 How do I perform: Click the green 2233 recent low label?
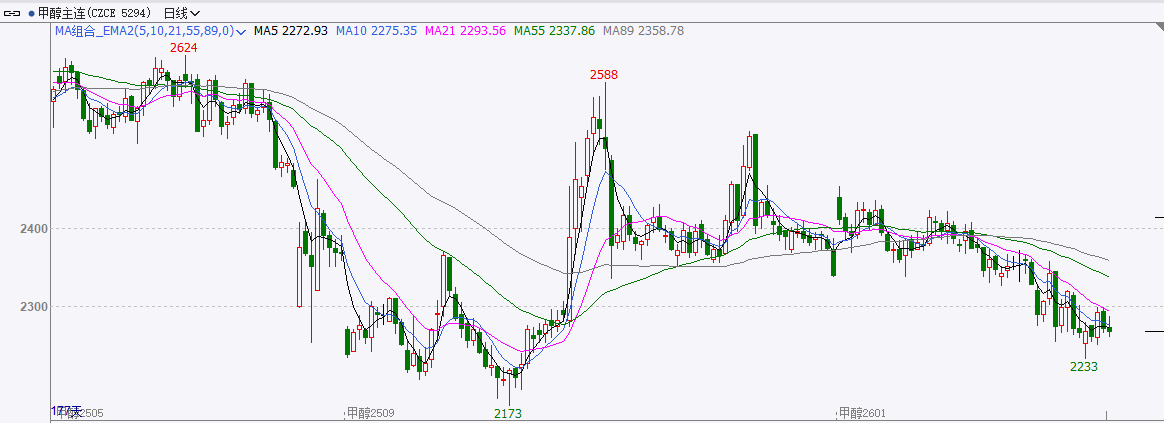(x=1084, y=367)
